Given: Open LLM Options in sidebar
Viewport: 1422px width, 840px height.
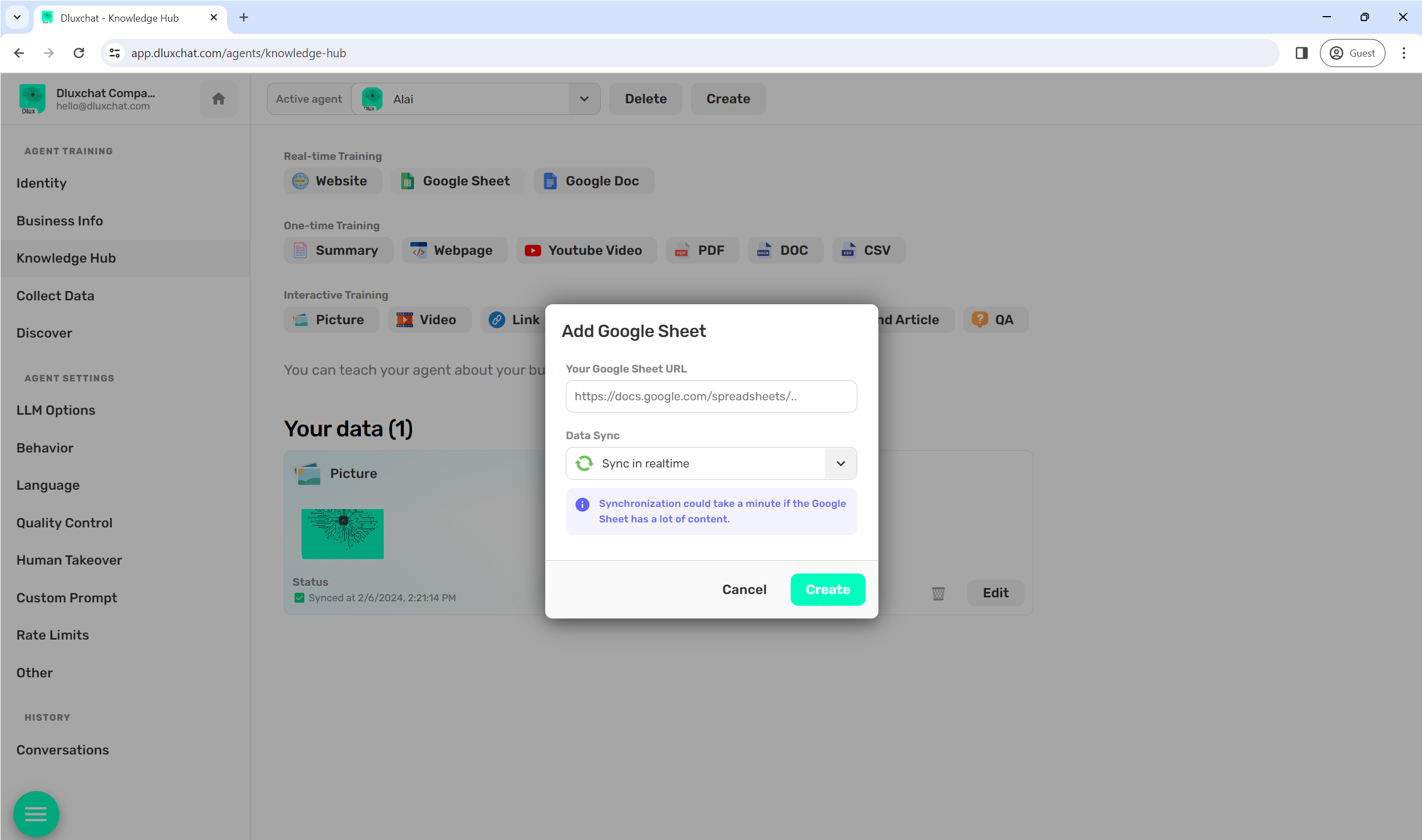Looking at the screenshot, I should (56, 410).
